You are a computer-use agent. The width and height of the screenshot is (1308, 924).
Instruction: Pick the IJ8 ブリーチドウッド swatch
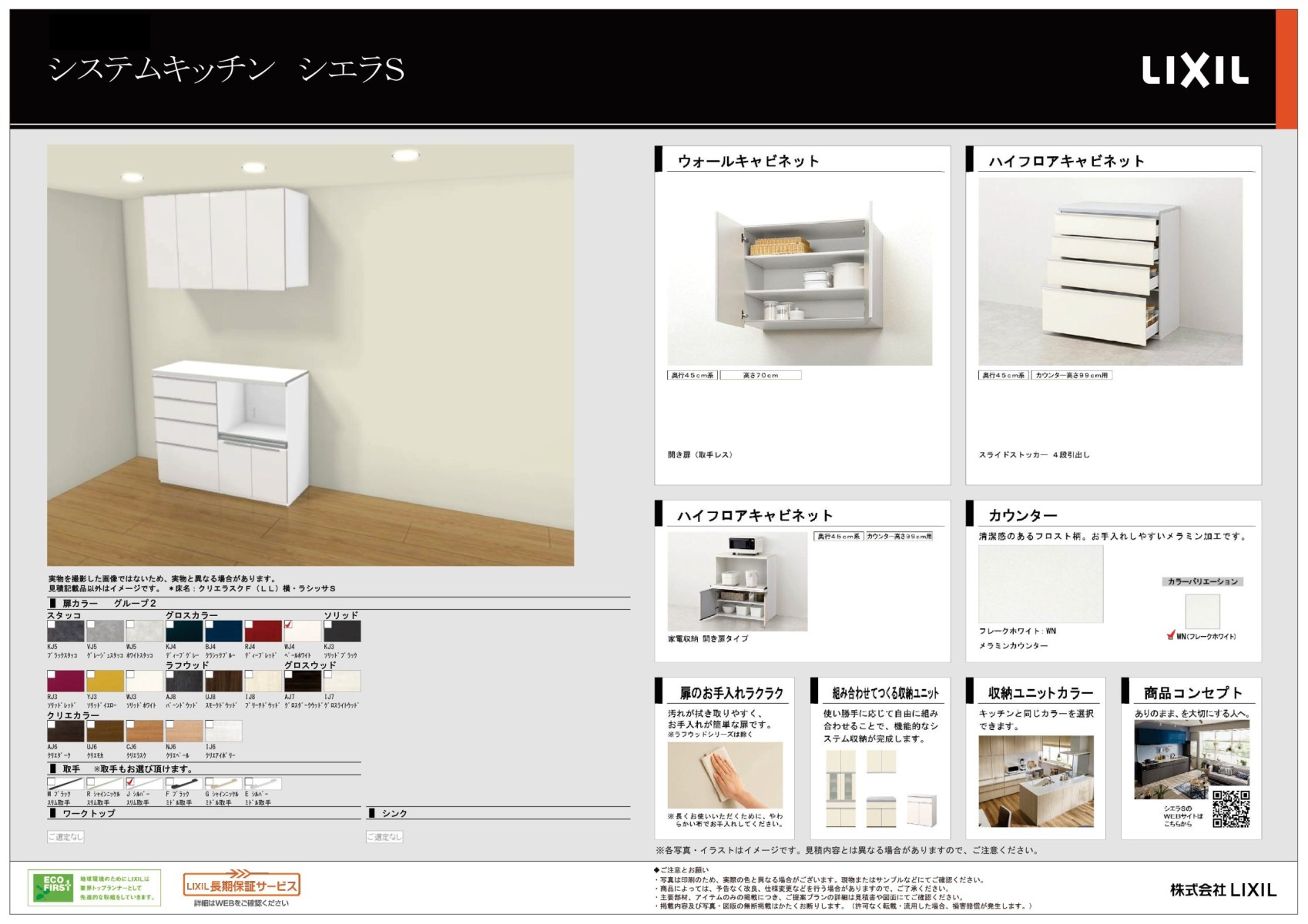click(x=263, y=681)
